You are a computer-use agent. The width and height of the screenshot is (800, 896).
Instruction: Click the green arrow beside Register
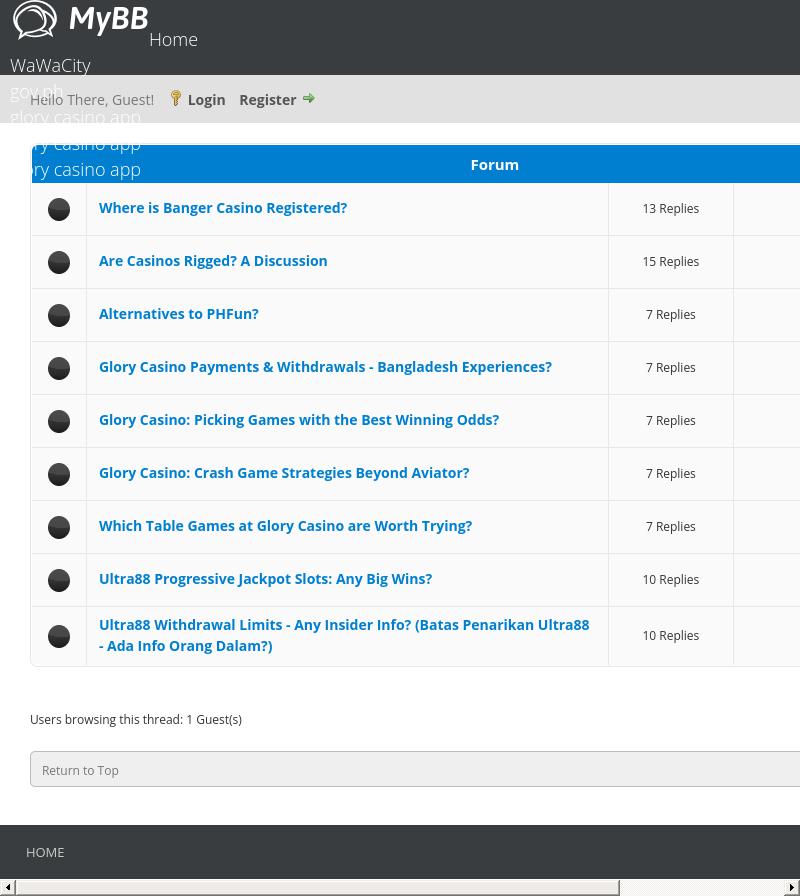[x=309, y=98]
